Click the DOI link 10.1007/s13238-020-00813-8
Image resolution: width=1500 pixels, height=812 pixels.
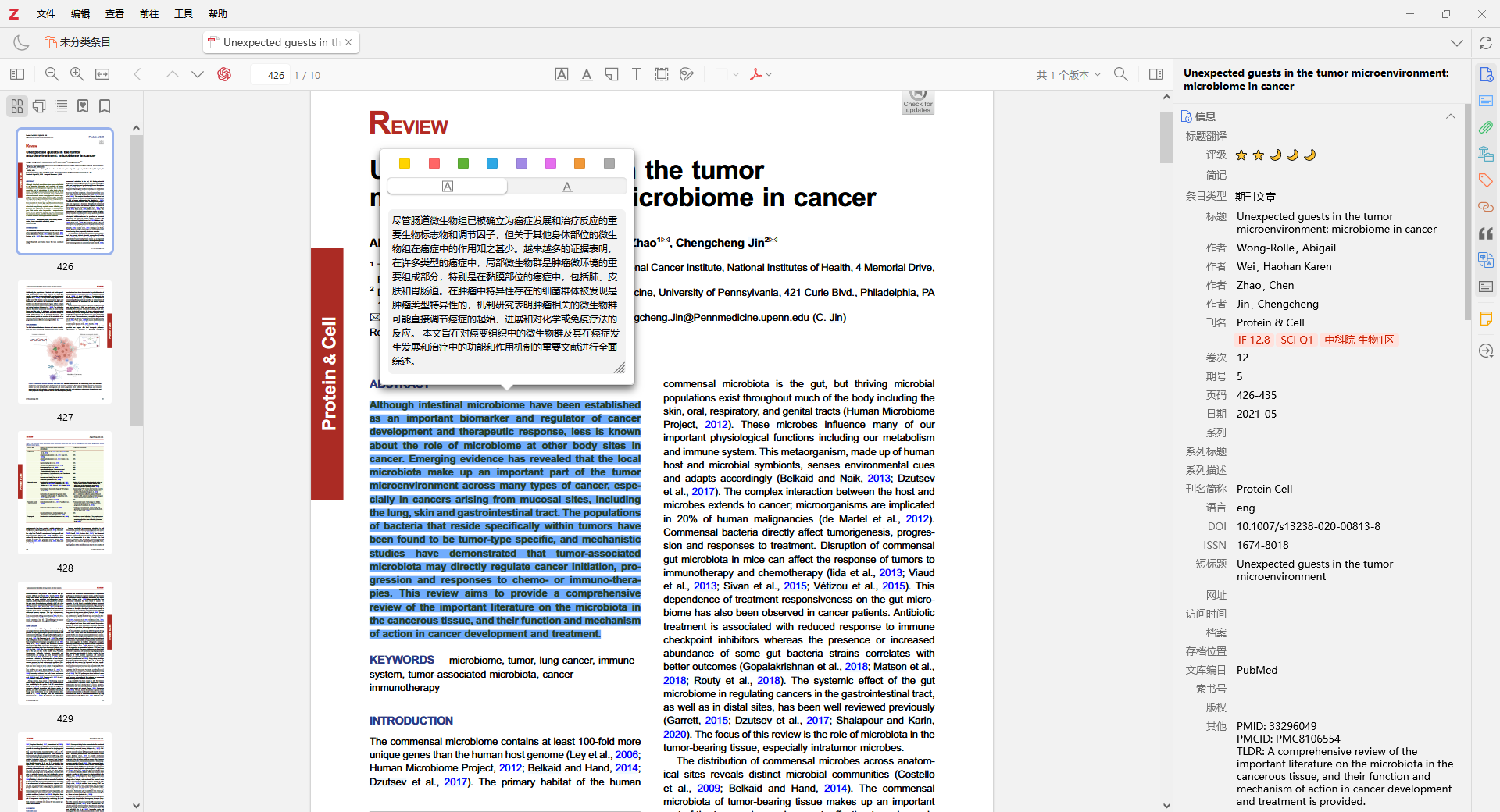[1308, 526]
